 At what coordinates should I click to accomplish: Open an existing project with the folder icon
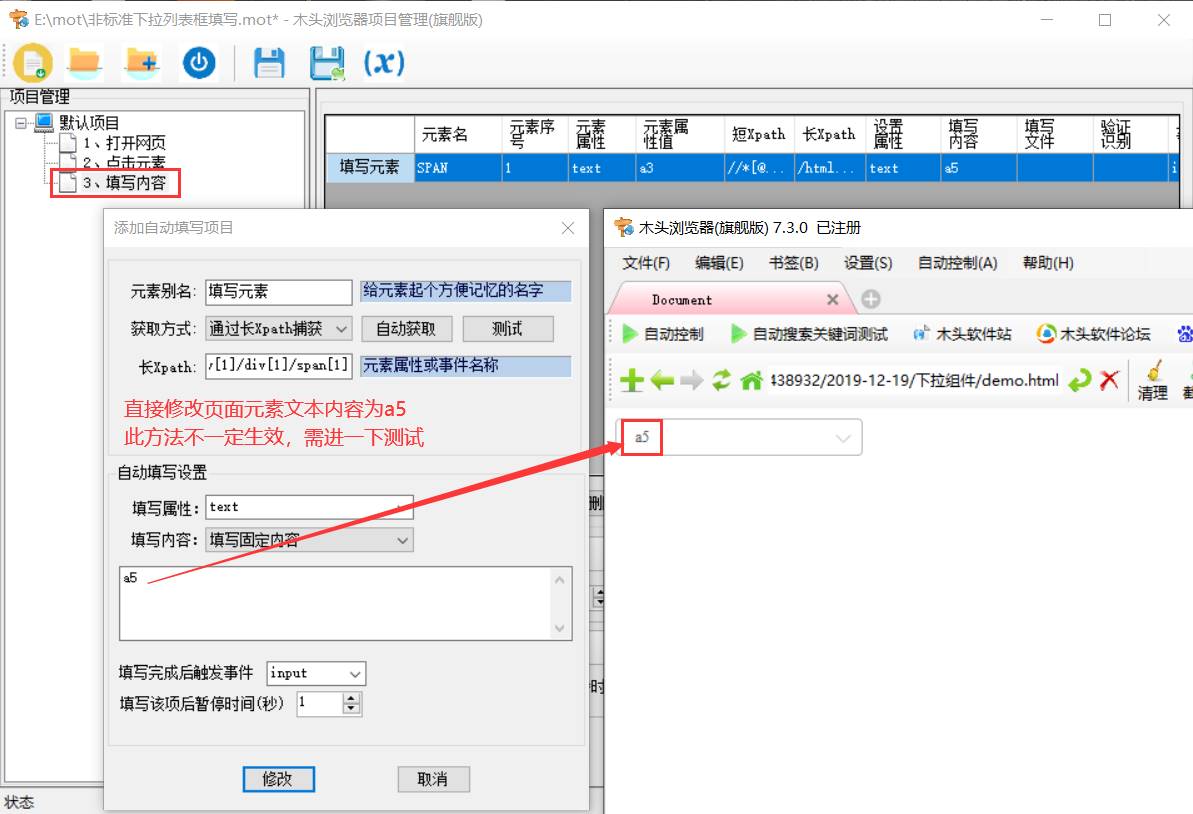pos(84,62)
